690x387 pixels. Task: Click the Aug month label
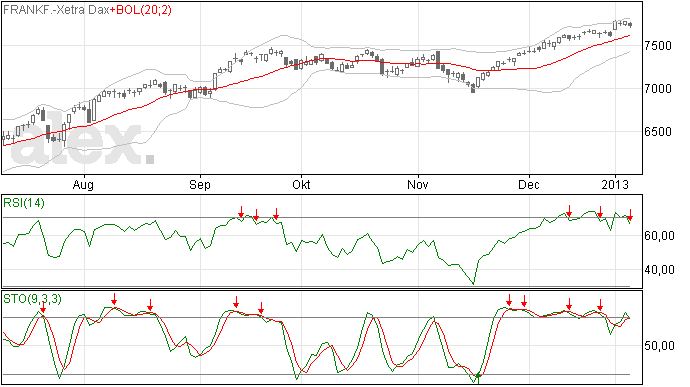tap(83, 184)
